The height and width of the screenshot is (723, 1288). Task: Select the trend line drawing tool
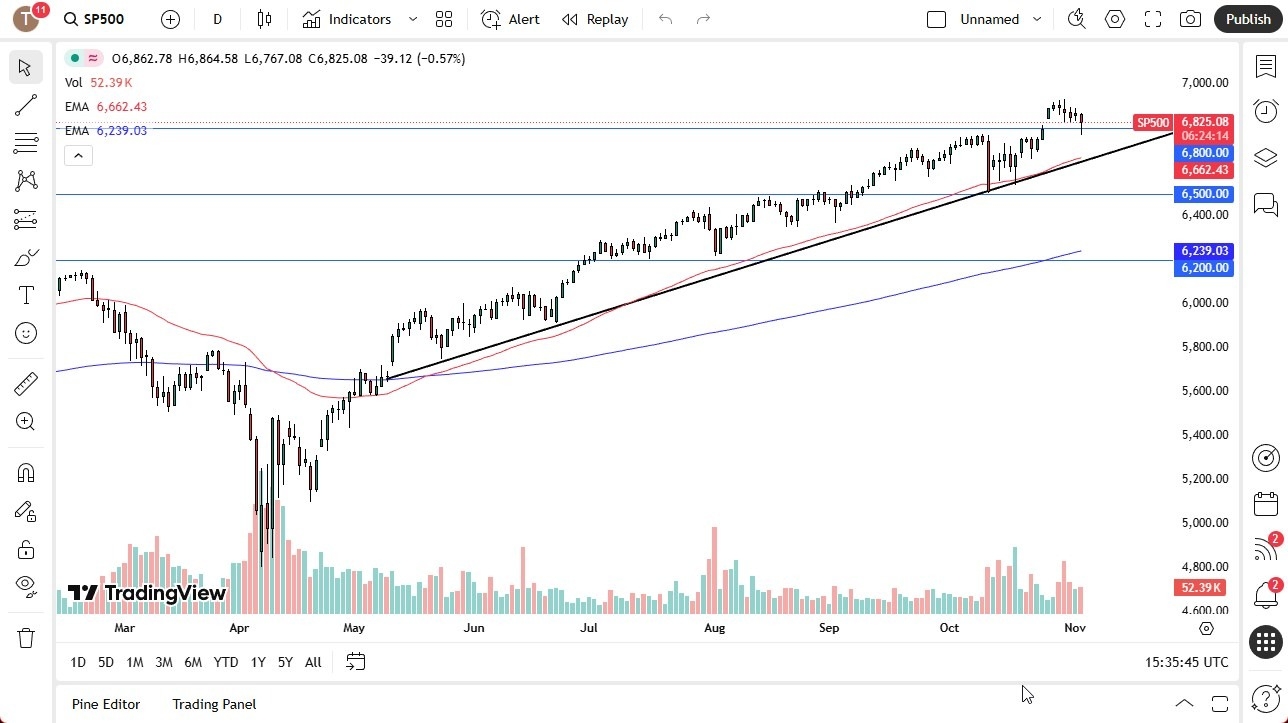tap(25, 105)
